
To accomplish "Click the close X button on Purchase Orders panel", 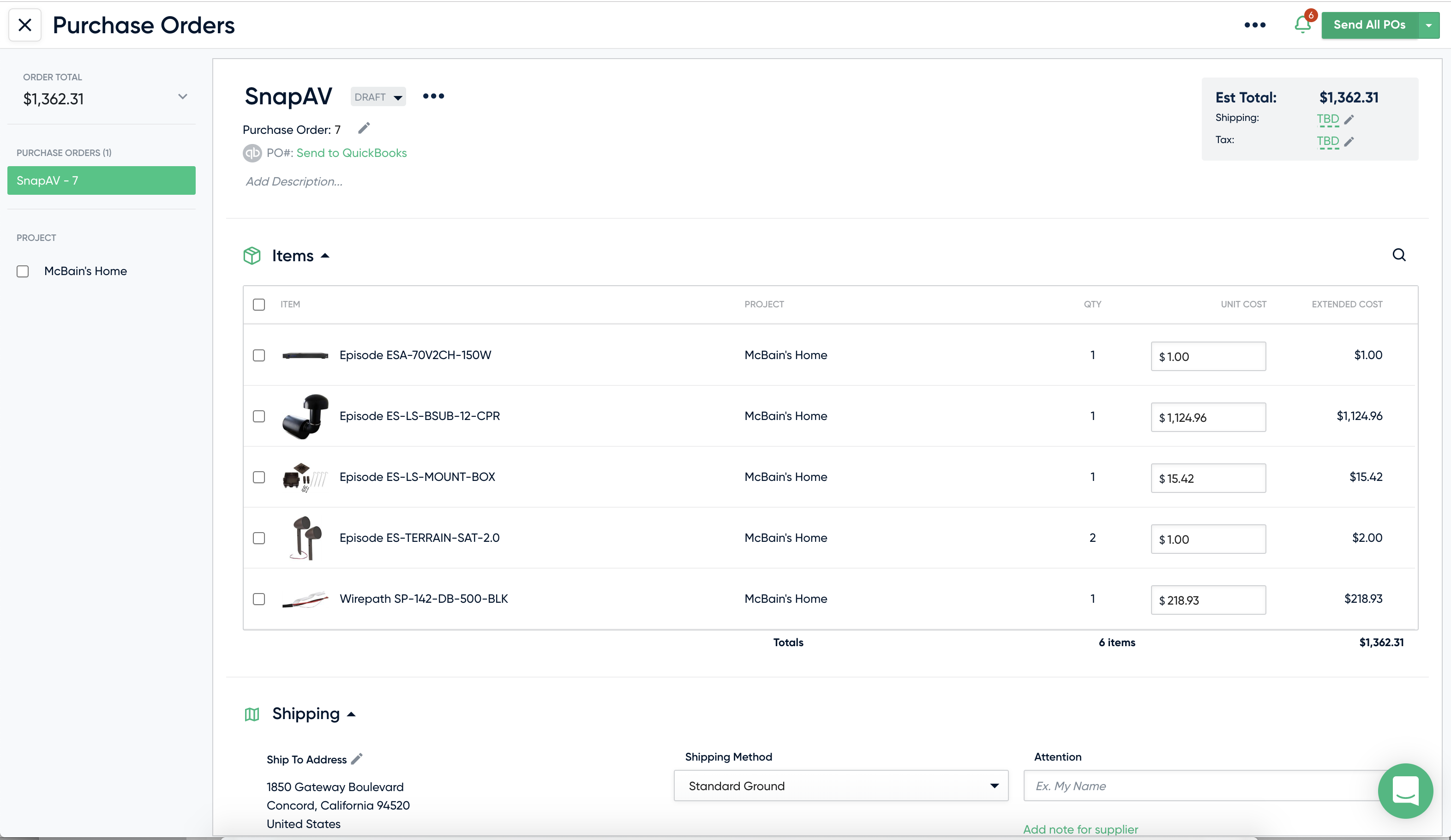I will pyautogui.click(x=25, y=24).
